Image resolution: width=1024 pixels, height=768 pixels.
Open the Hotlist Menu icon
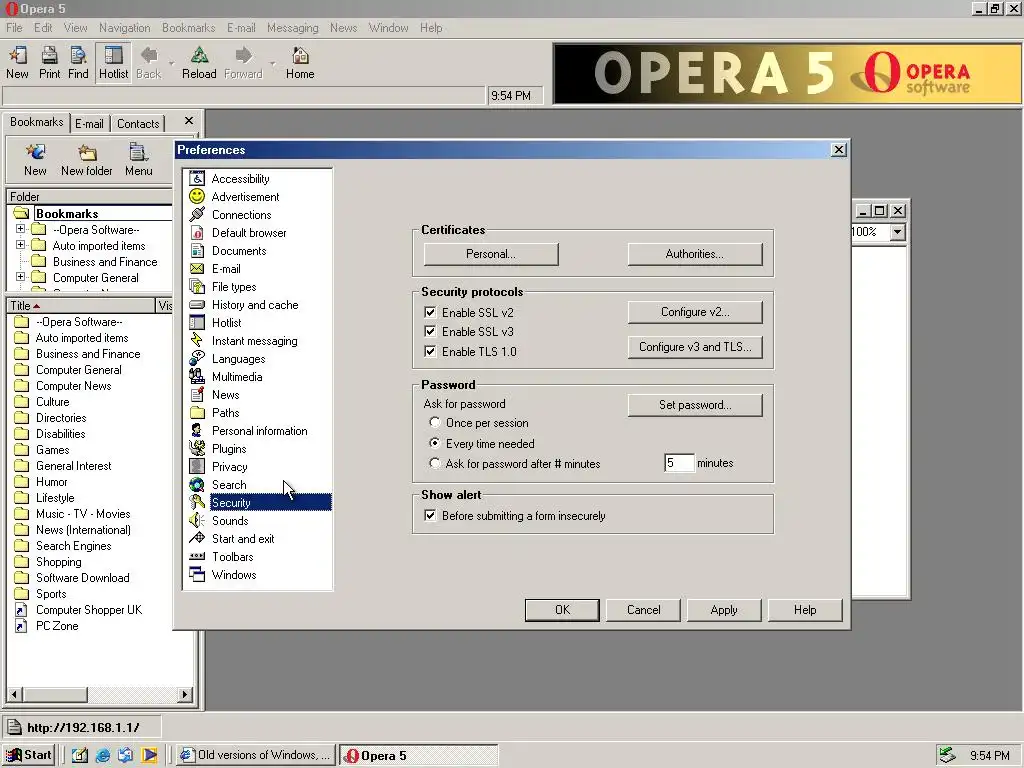click(138, 161)
